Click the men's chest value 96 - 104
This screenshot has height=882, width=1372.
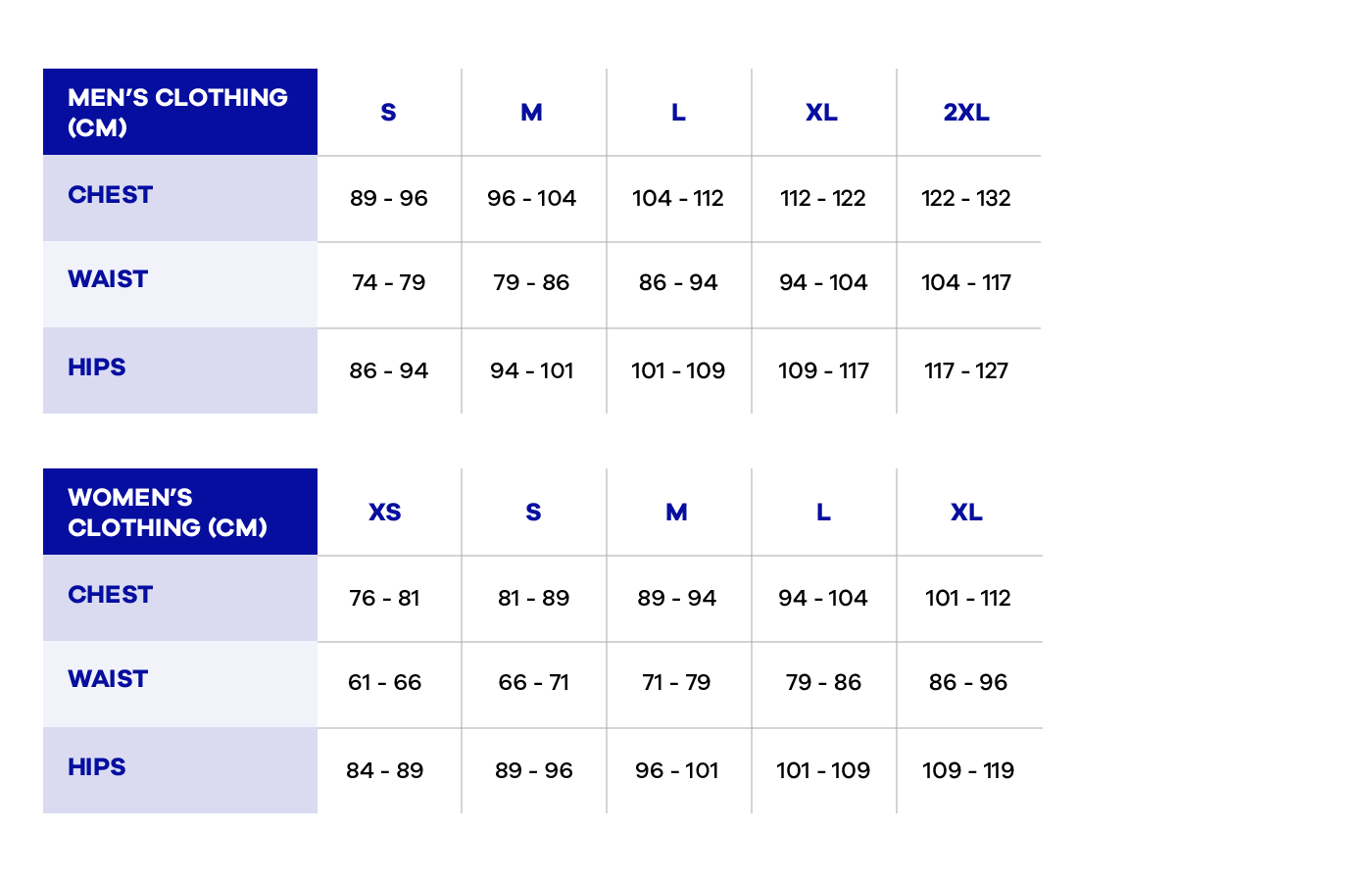click(531, 198)
